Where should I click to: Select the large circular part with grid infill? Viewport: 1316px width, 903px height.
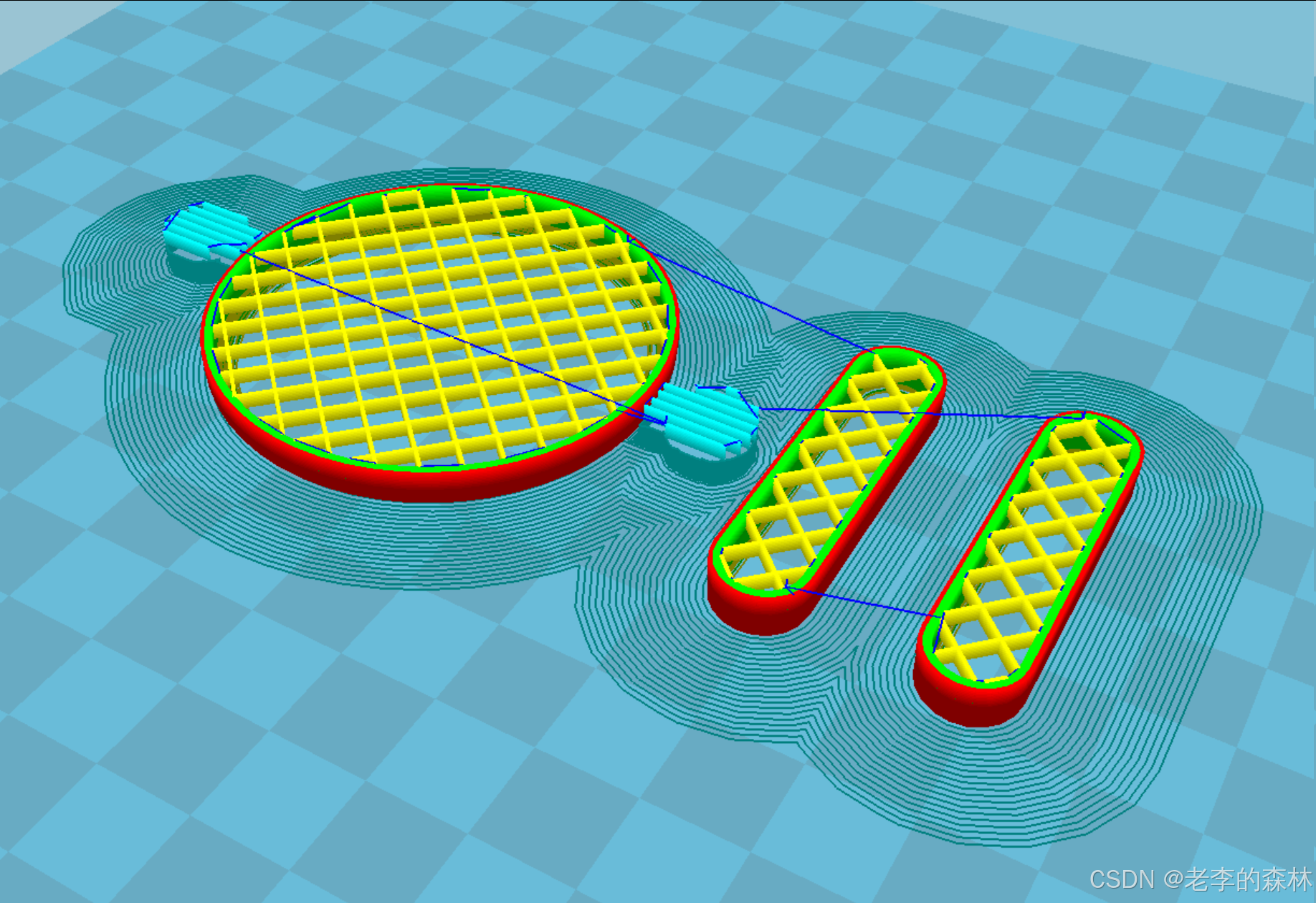(x=439, y=343)
